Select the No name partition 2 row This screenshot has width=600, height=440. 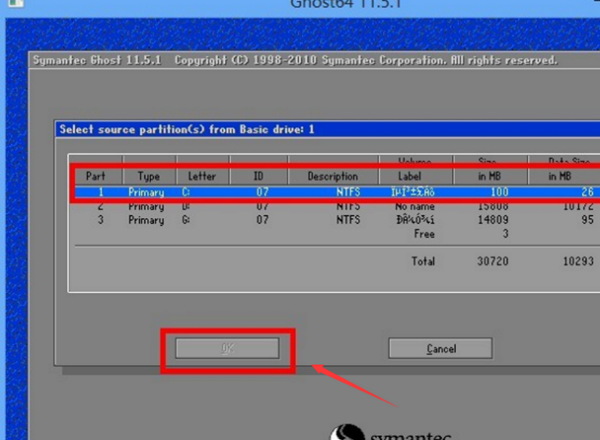click(337, 207)
